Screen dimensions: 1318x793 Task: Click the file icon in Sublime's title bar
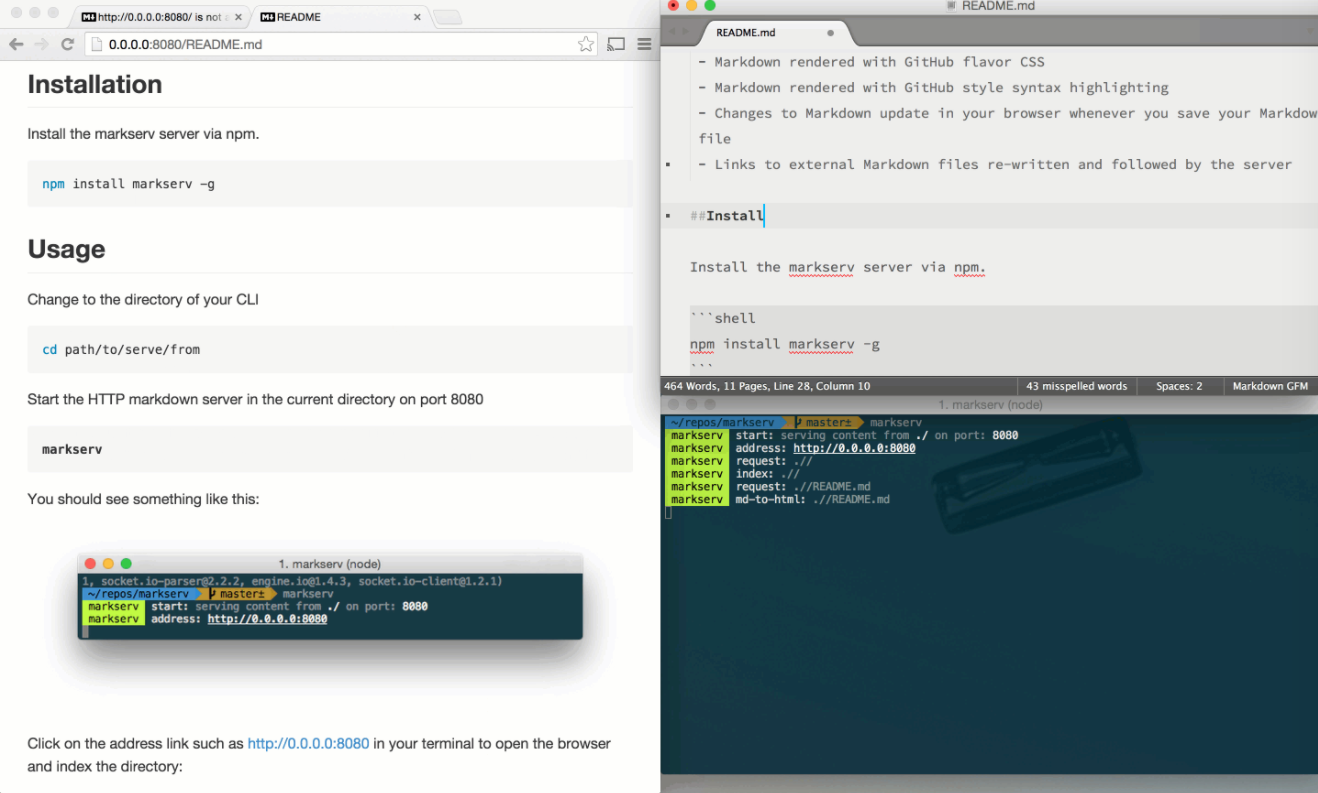tap(951, 6)
